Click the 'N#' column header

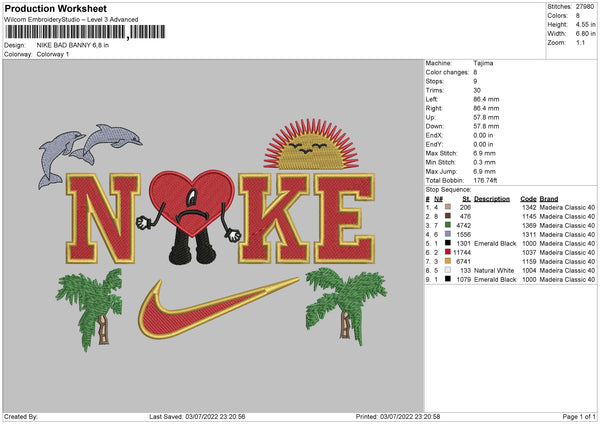point(439,199)
